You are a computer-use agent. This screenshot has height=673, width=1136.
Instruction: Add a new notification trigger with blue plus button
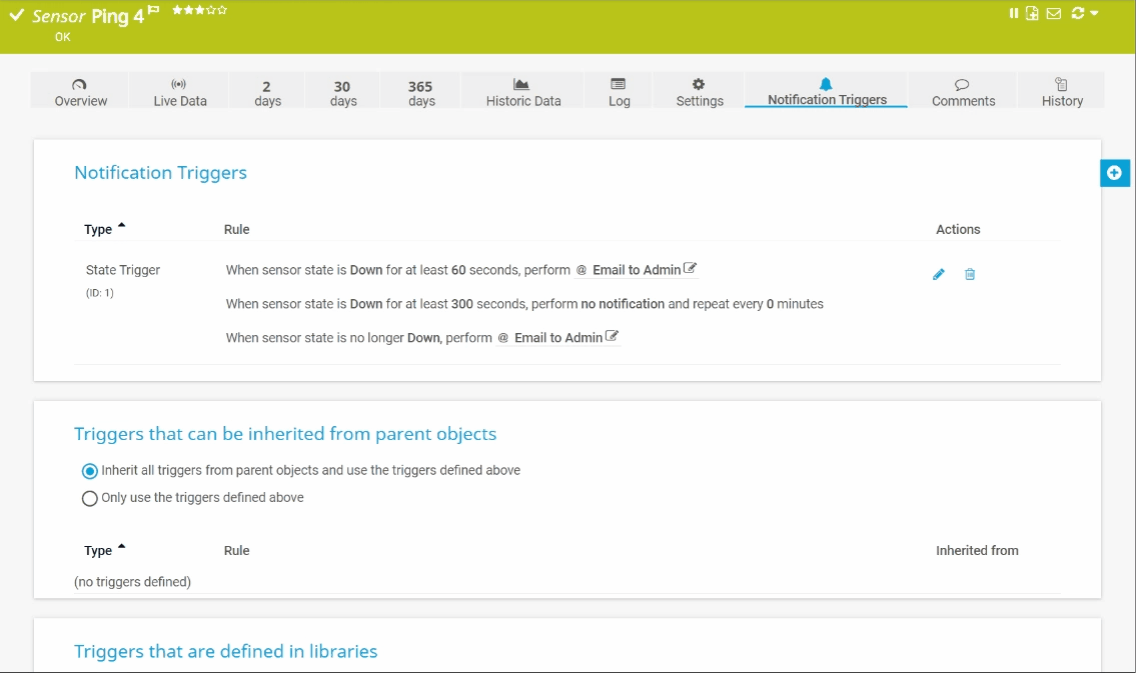pos(1114,172)
